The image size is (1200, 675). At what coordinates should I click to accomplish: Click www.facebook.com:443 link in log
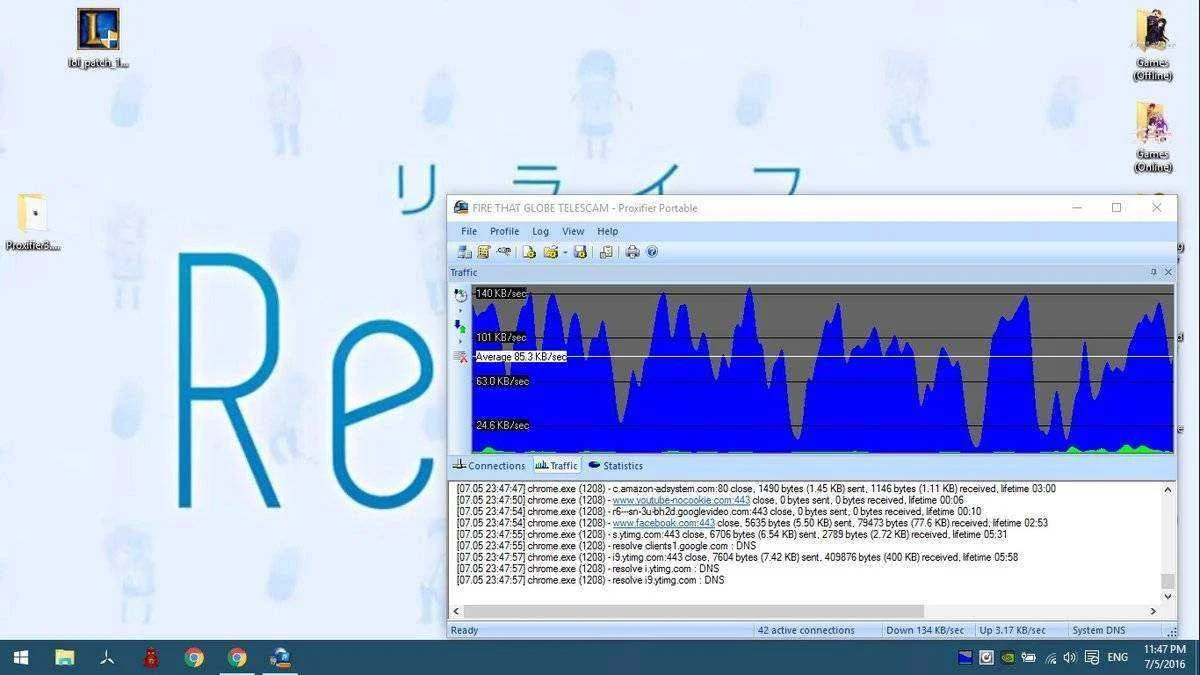tap(663, 523)
